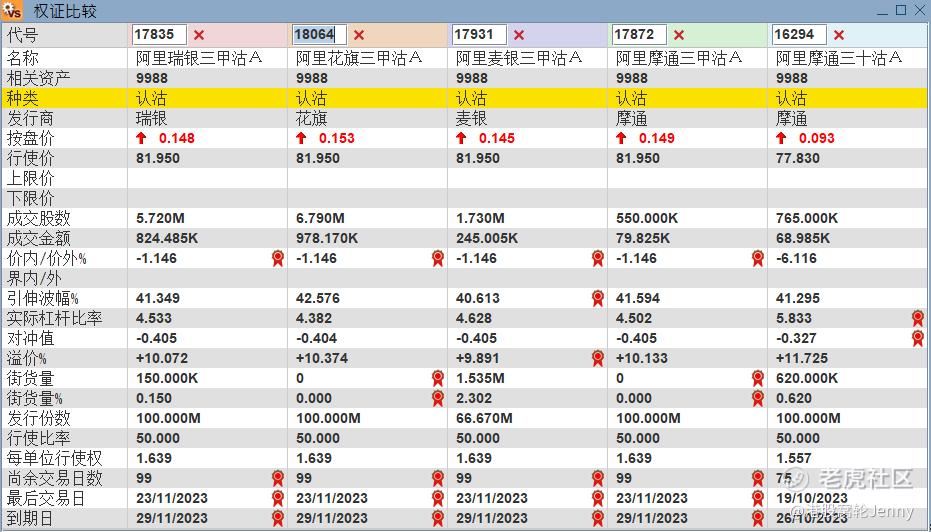Click the 尚余交易日数 ribbon badge in 麦银 column
This screenshot has width=931, height=532.
coord(598,478)
